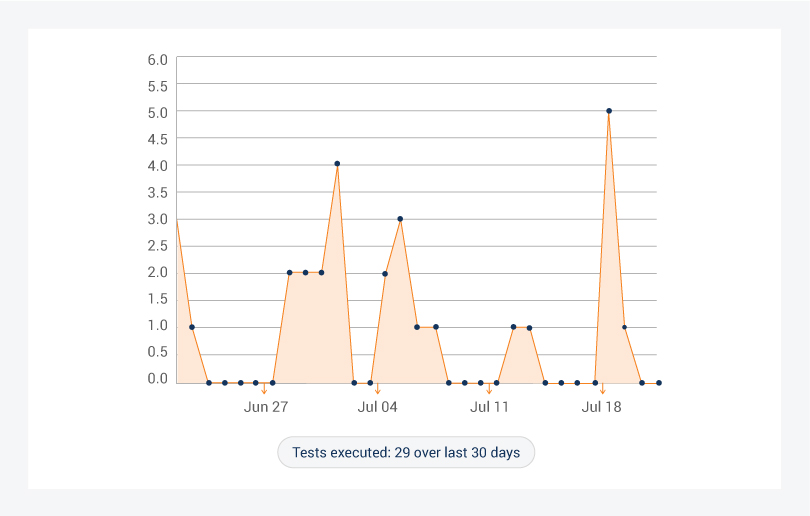
Task: Click the Jul 11 date label
Action: point(489,407)
